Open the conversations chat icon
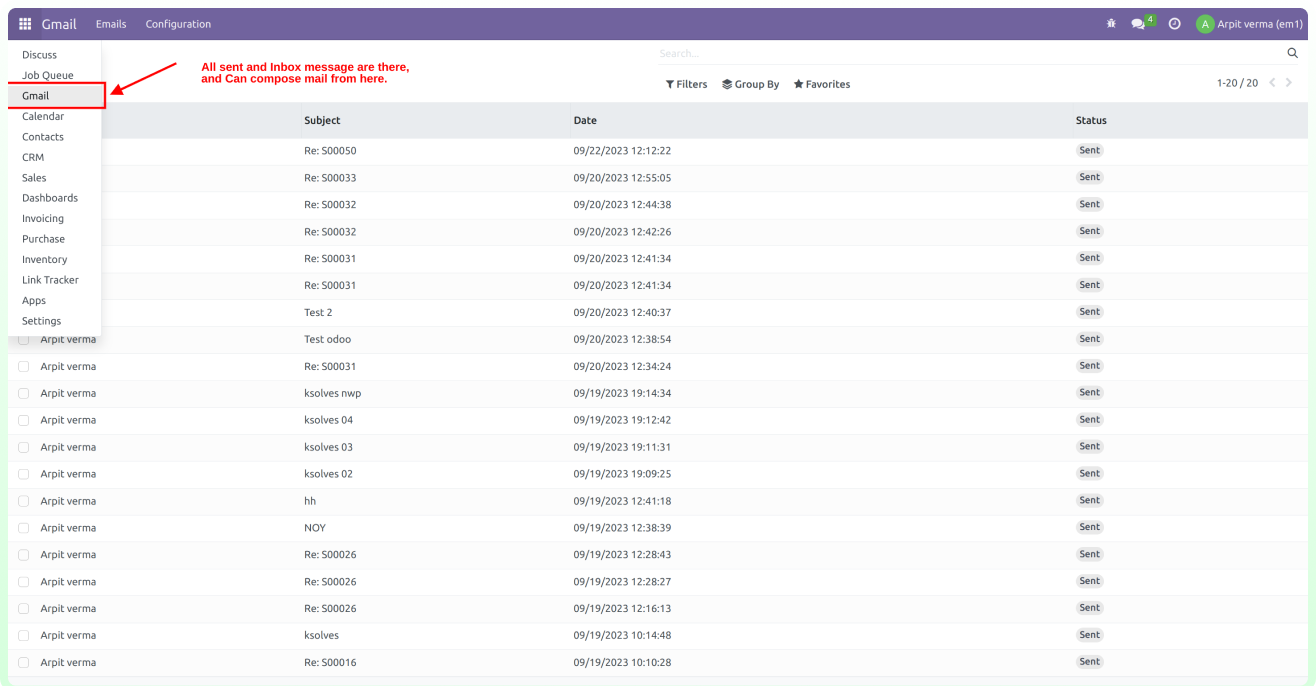1316x686 pixels. 1138,24
